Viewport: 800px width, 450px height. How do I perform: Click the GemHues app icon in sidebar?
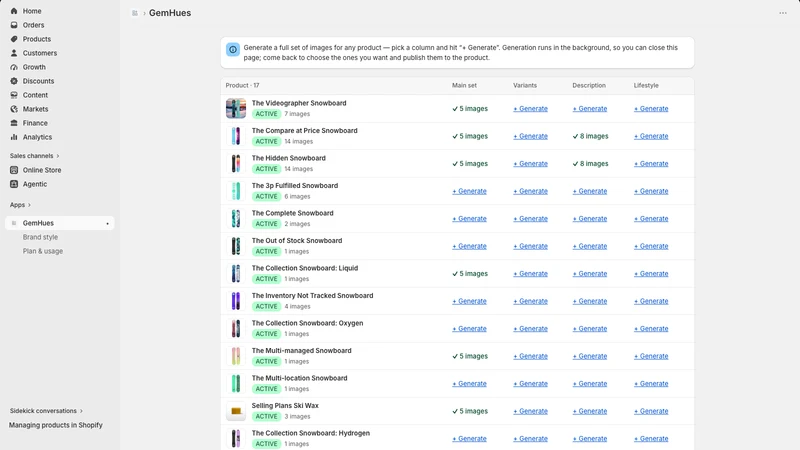click(14, 223)
